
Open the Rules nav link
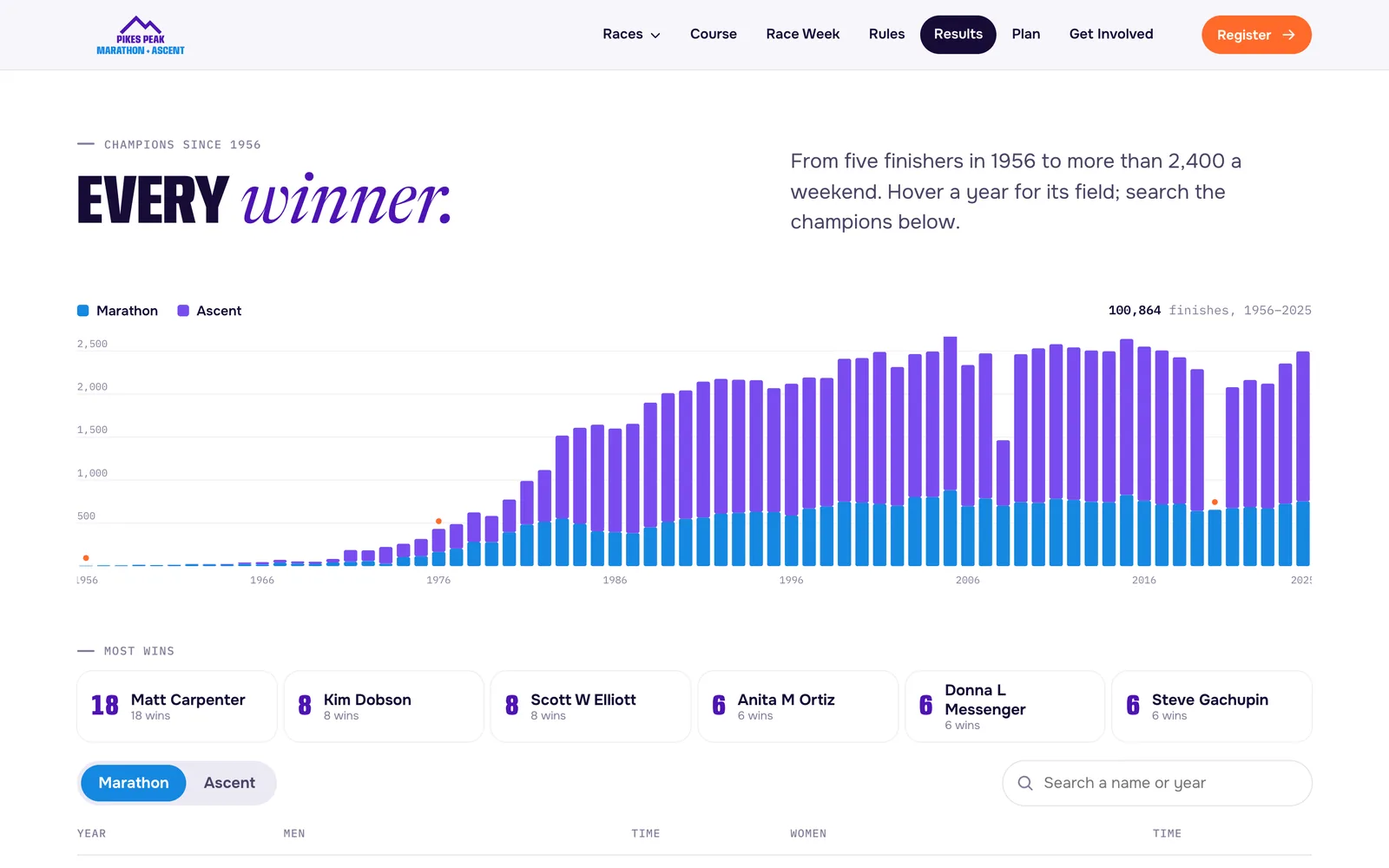tap(886, 35)
